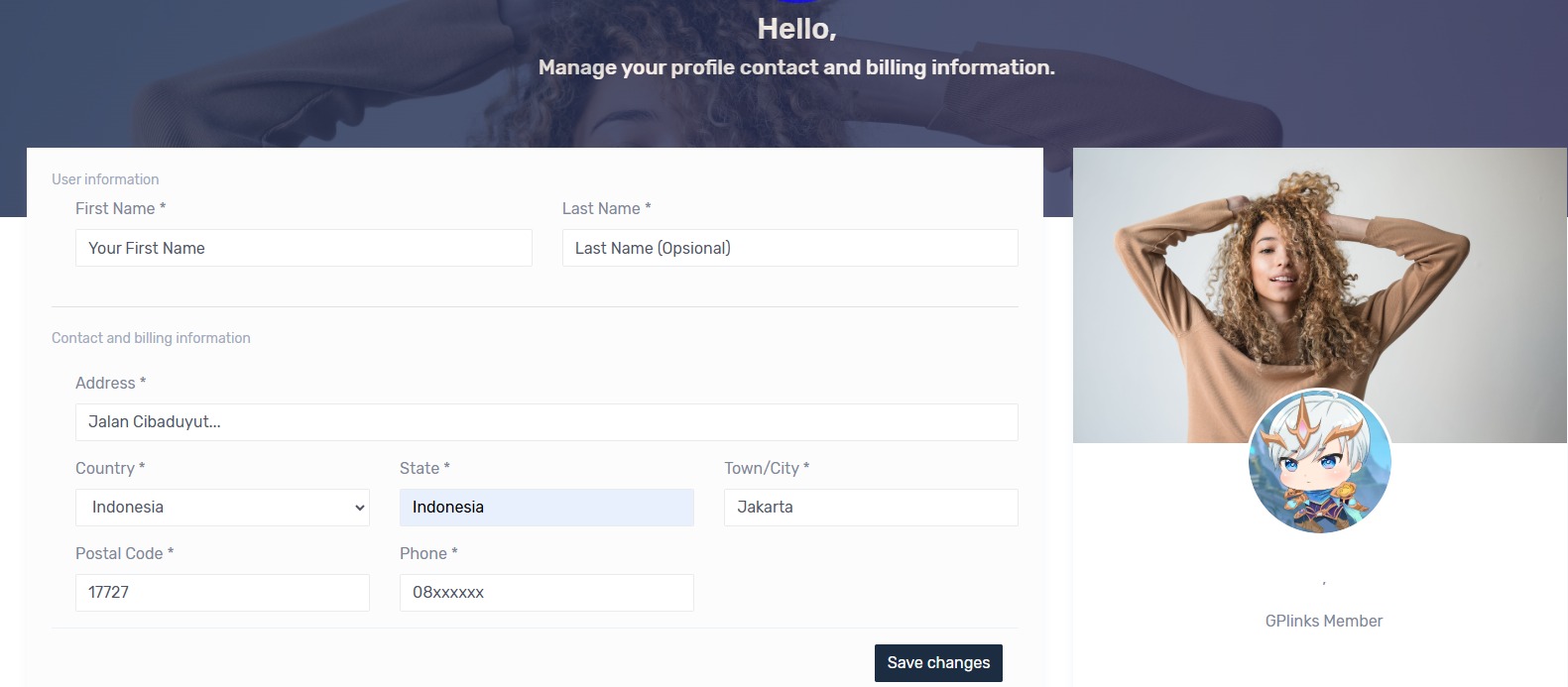The width and height of the screenshot is (1568, 687).
Task: Click the Hello heading at the top
Action: (795, 29)
